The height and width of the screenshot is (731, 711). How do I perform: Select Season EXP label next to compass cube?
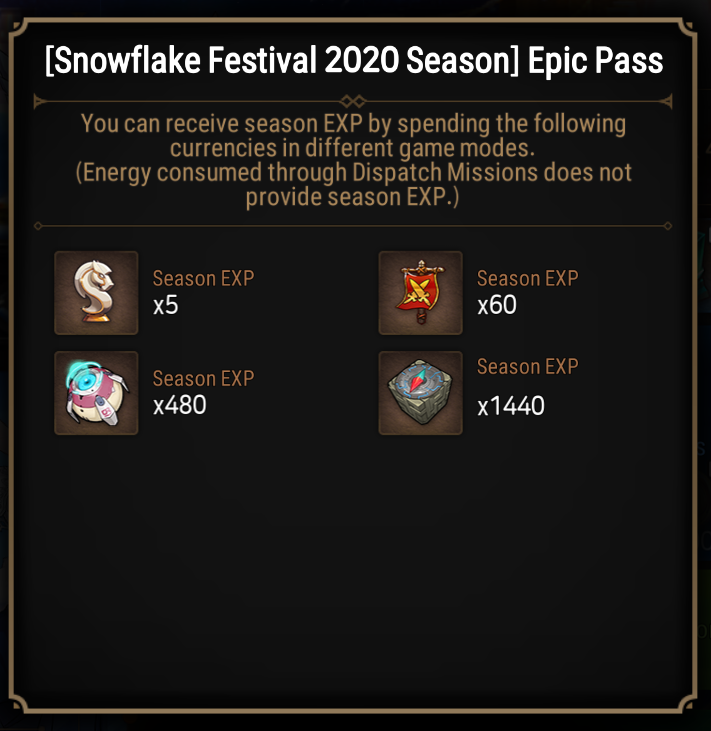click(528, 366)
